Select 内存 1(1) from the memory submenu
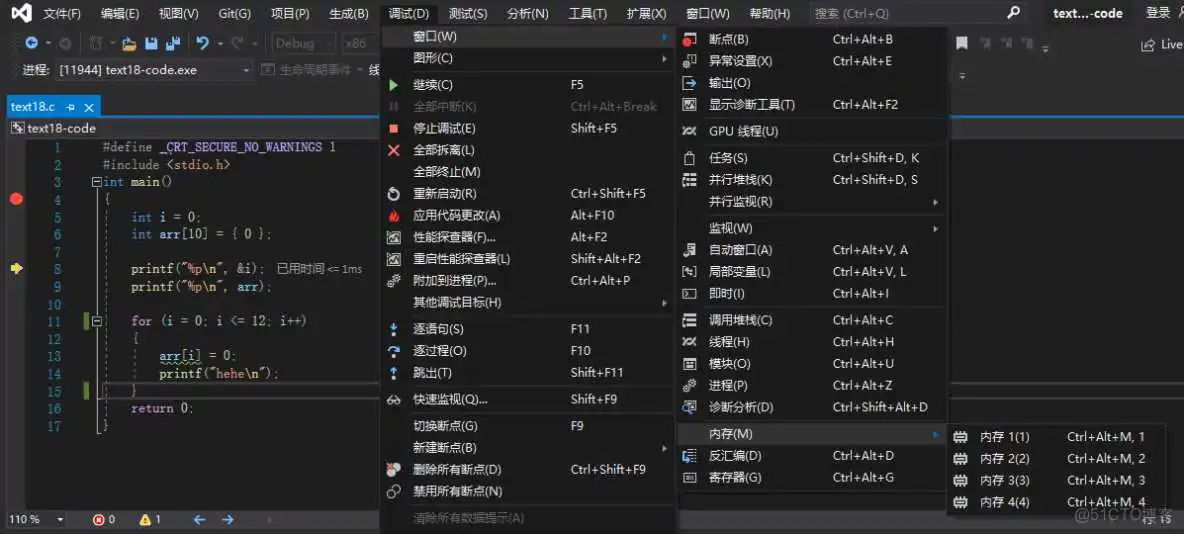Image resolution: width=1184 pixels, height=534 pixels. [1004, 437]
